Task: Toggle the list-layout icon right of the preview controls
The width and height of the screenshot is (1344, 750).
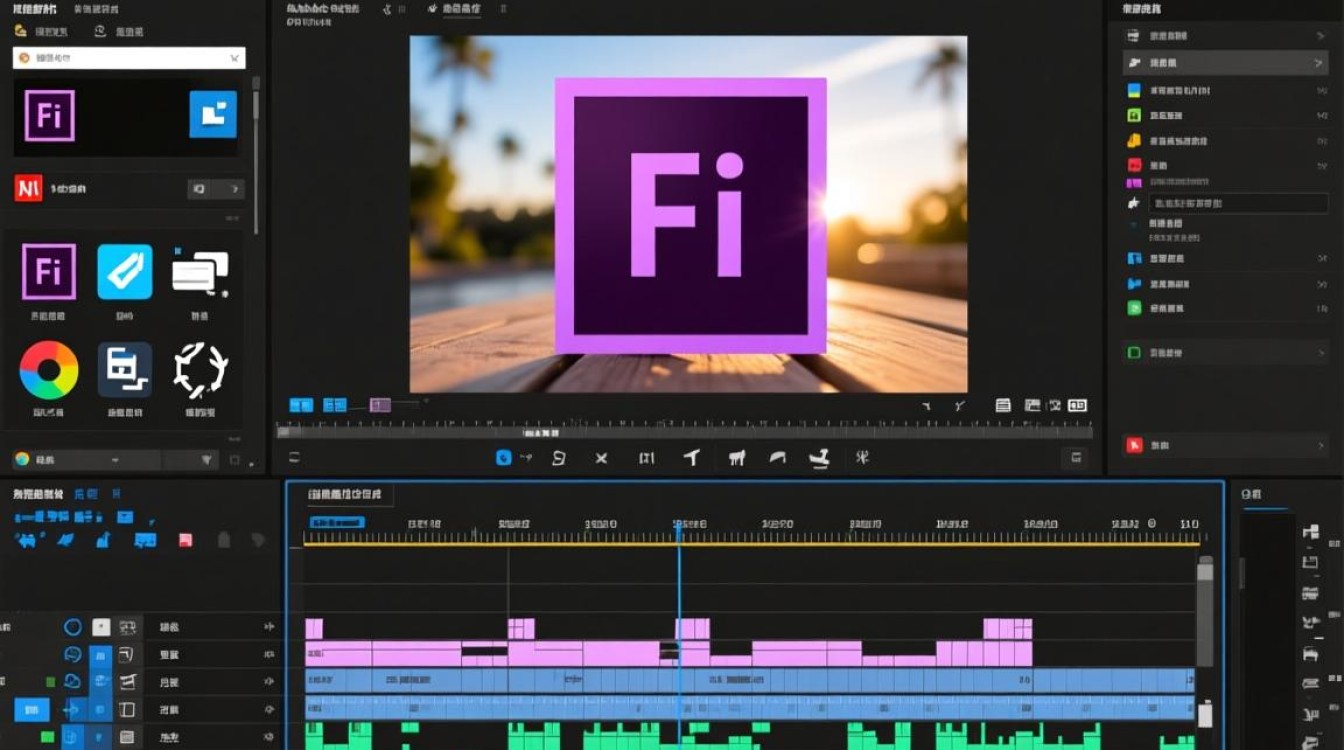Action: pyautogui.click(x=1003, y=405)
